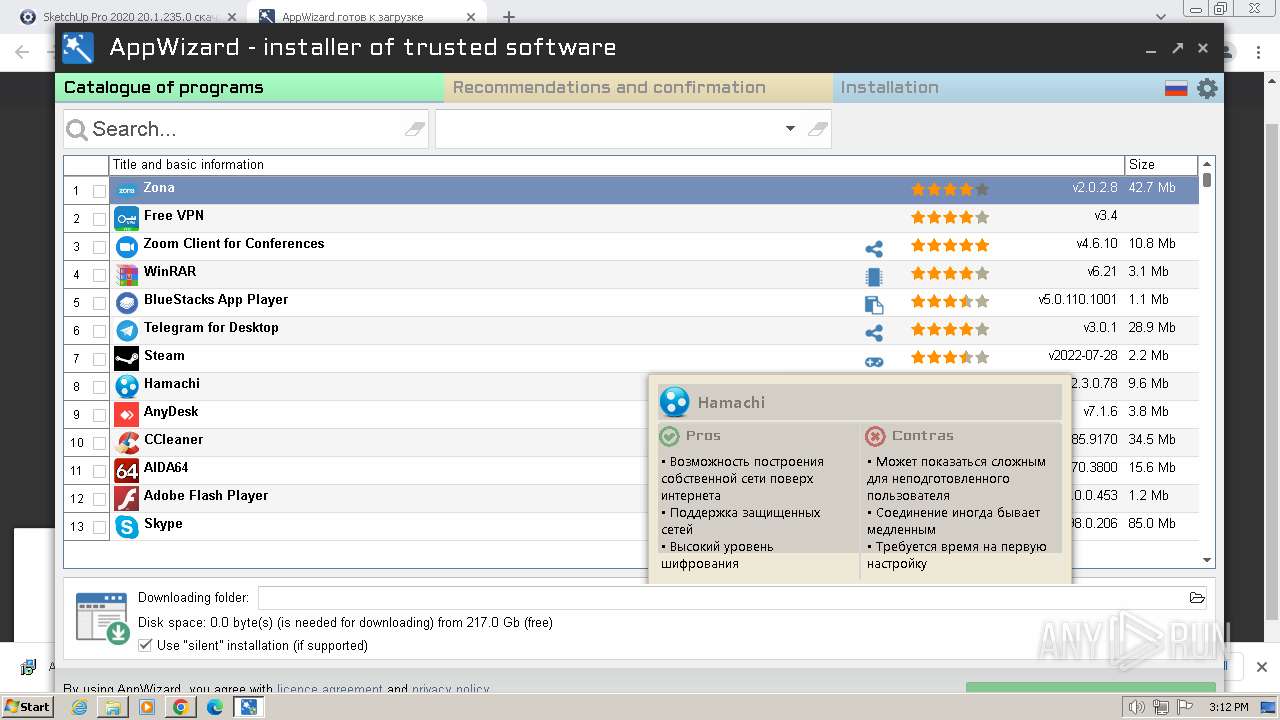This screenshot has width=1280, height=720.
Task: Click in the Search programs field
Action: pos(245,129)
